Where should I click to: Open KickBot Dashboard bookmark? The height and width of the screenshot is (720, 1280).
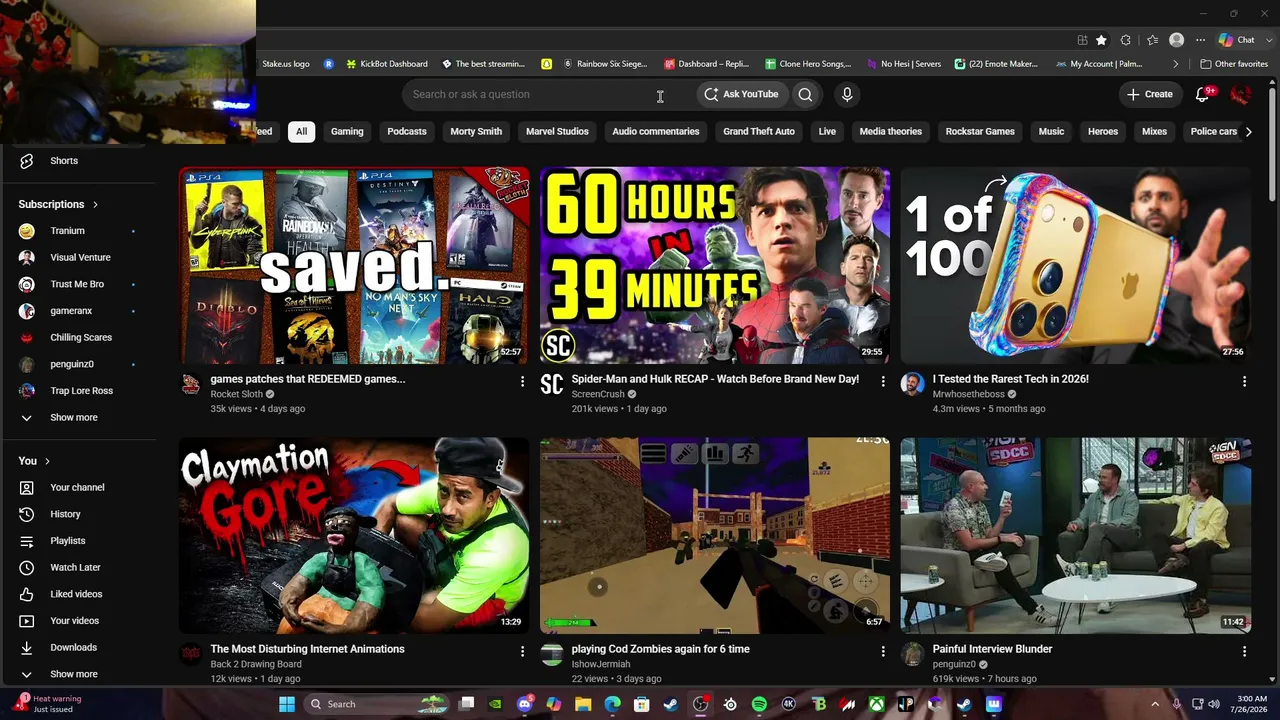[x=387, y=64]
